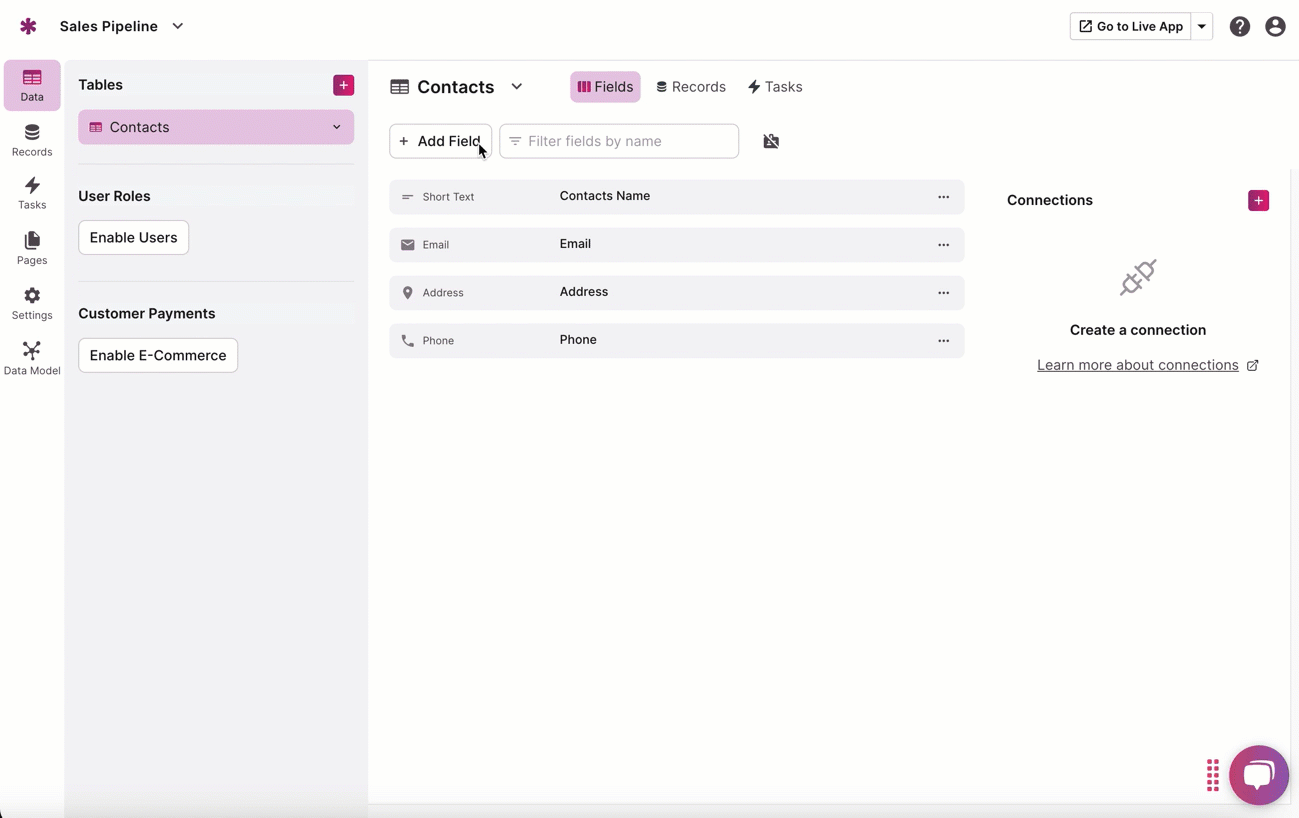Viewport: 1299px width, 818px height.
Task: Open Tasks in left sidebar
Action: (x=32, y=193)
